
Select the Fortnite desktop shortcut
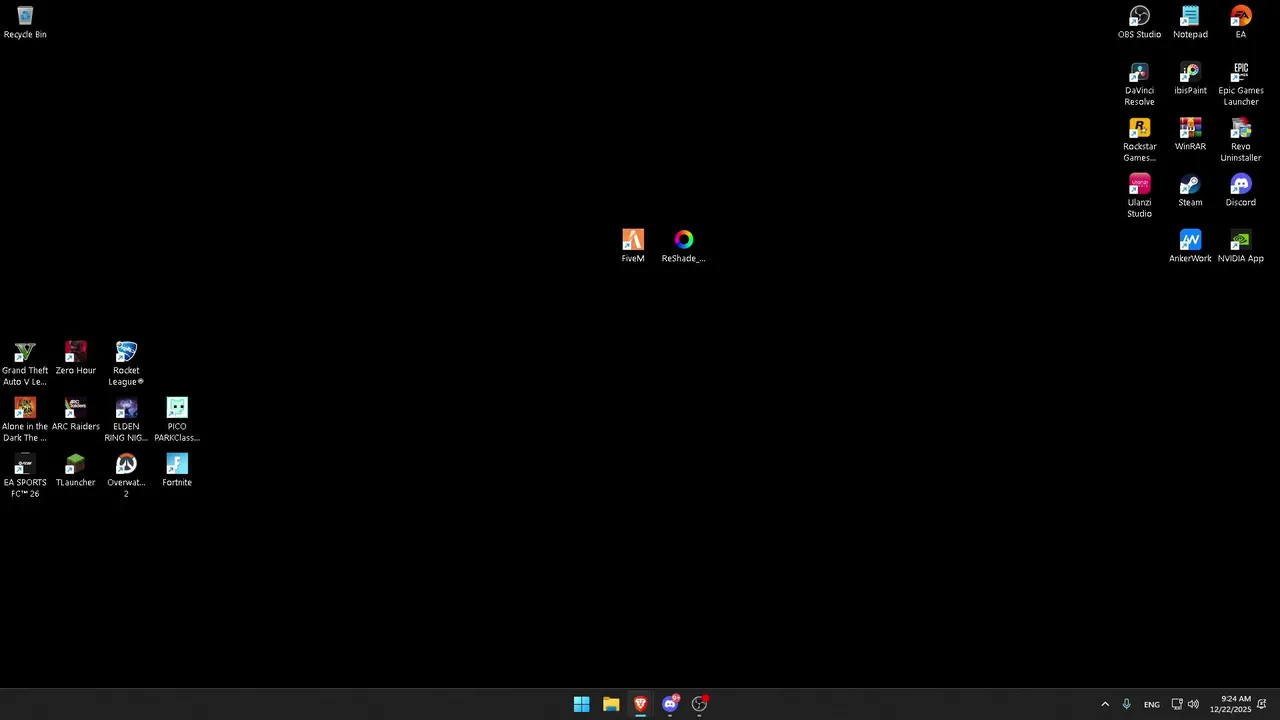177,471
